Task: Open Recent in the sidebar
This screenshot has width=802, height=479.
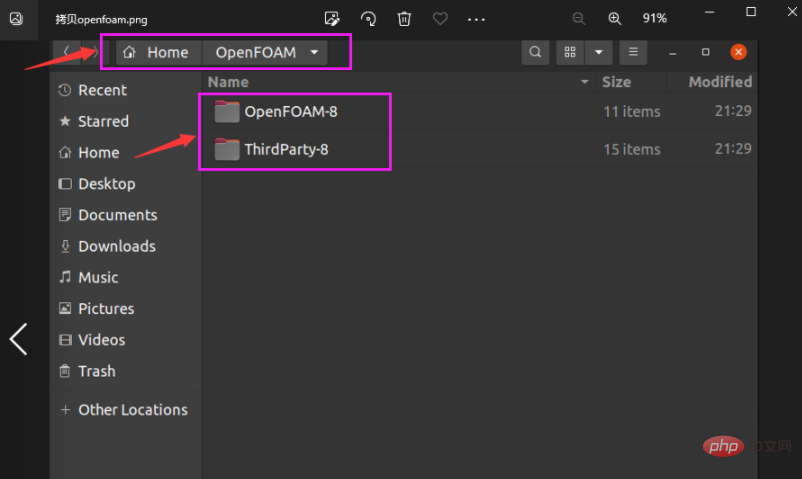Action: pos(126,90)
